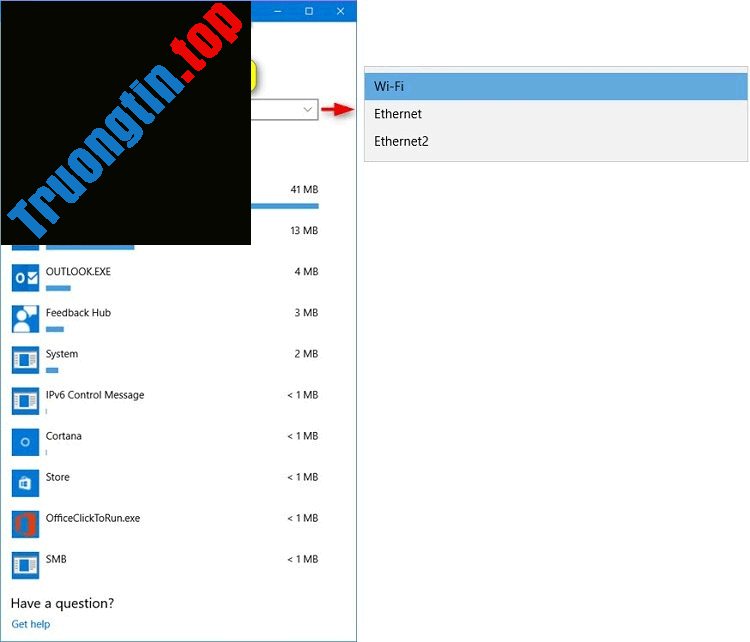Click the Cortana circle icon
This screenshot has height=642, width=750.
pyautogui.click(x=25, y=443)
